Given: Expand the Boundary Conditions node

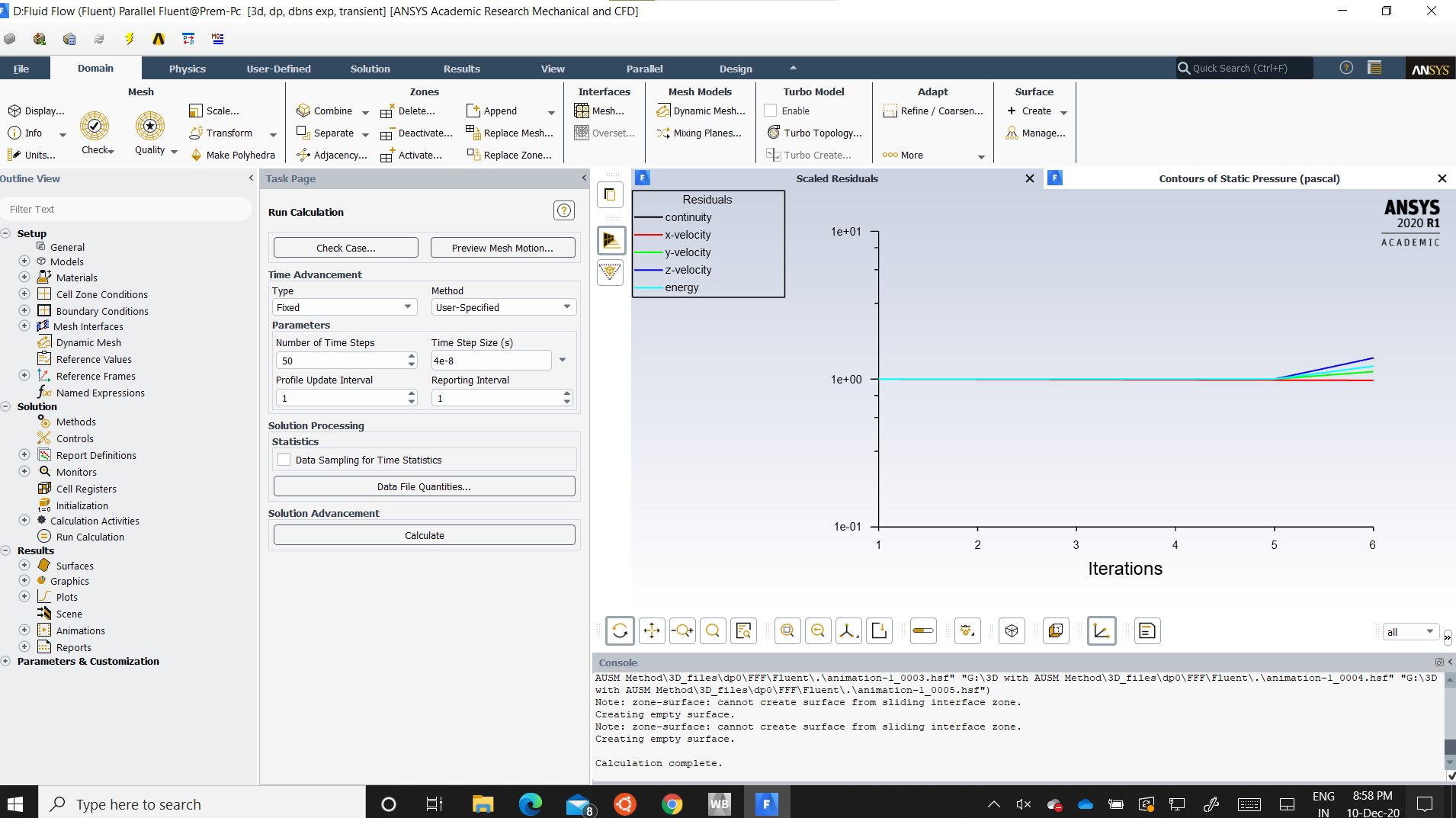Looking at the screenshot, I should coord(24,310).
